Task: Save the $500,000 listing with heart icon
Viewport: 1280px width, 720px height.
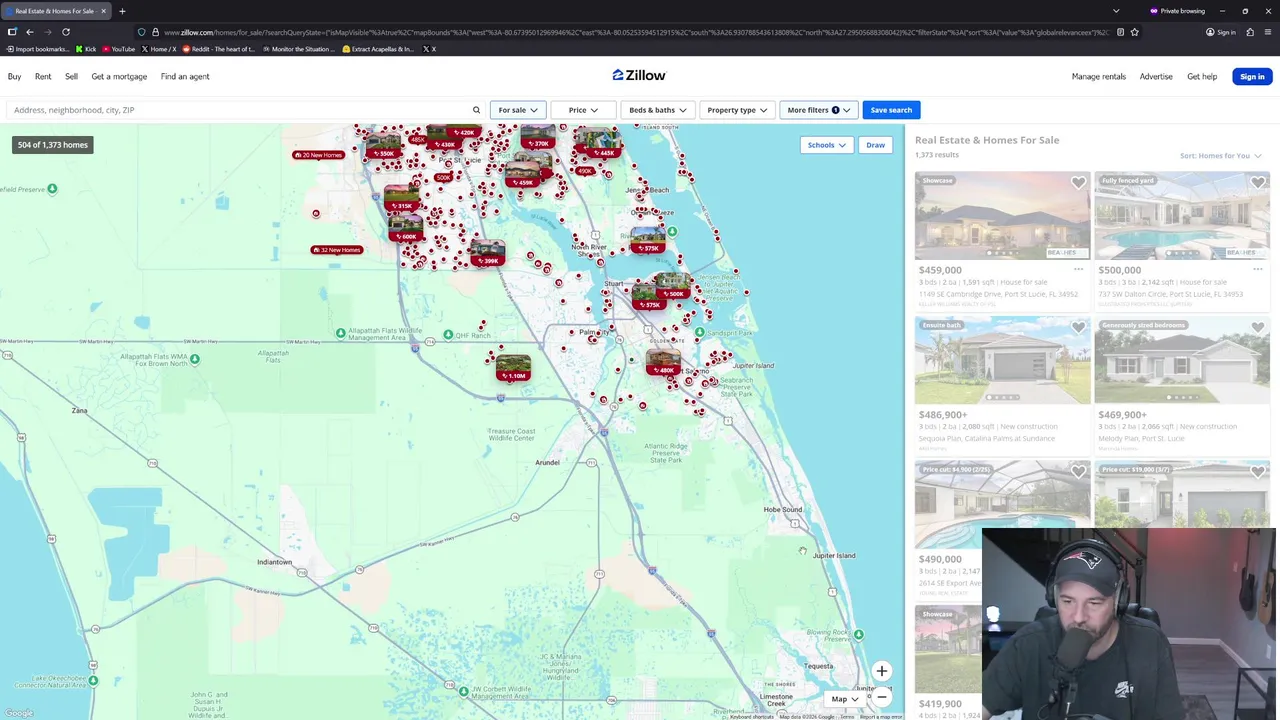Action: 1257,183
